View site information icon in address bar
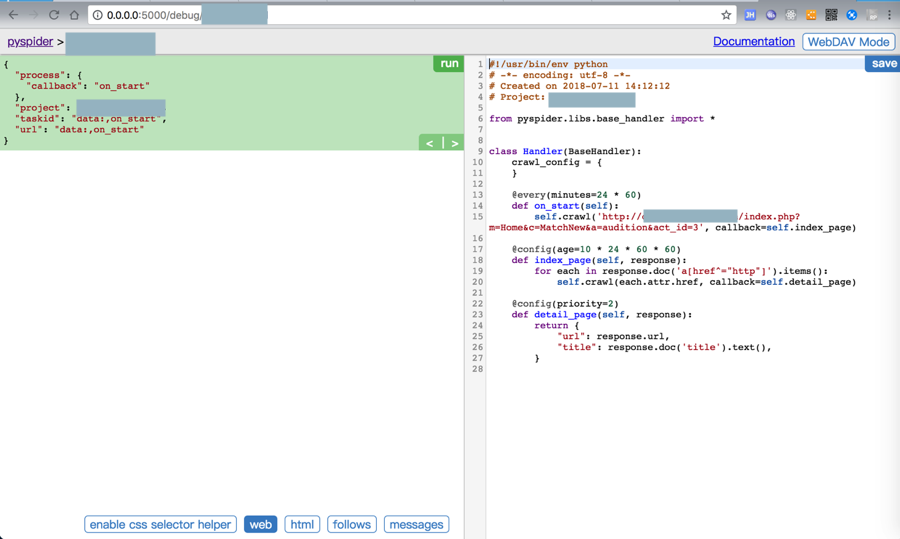 (x=98, y=15)
